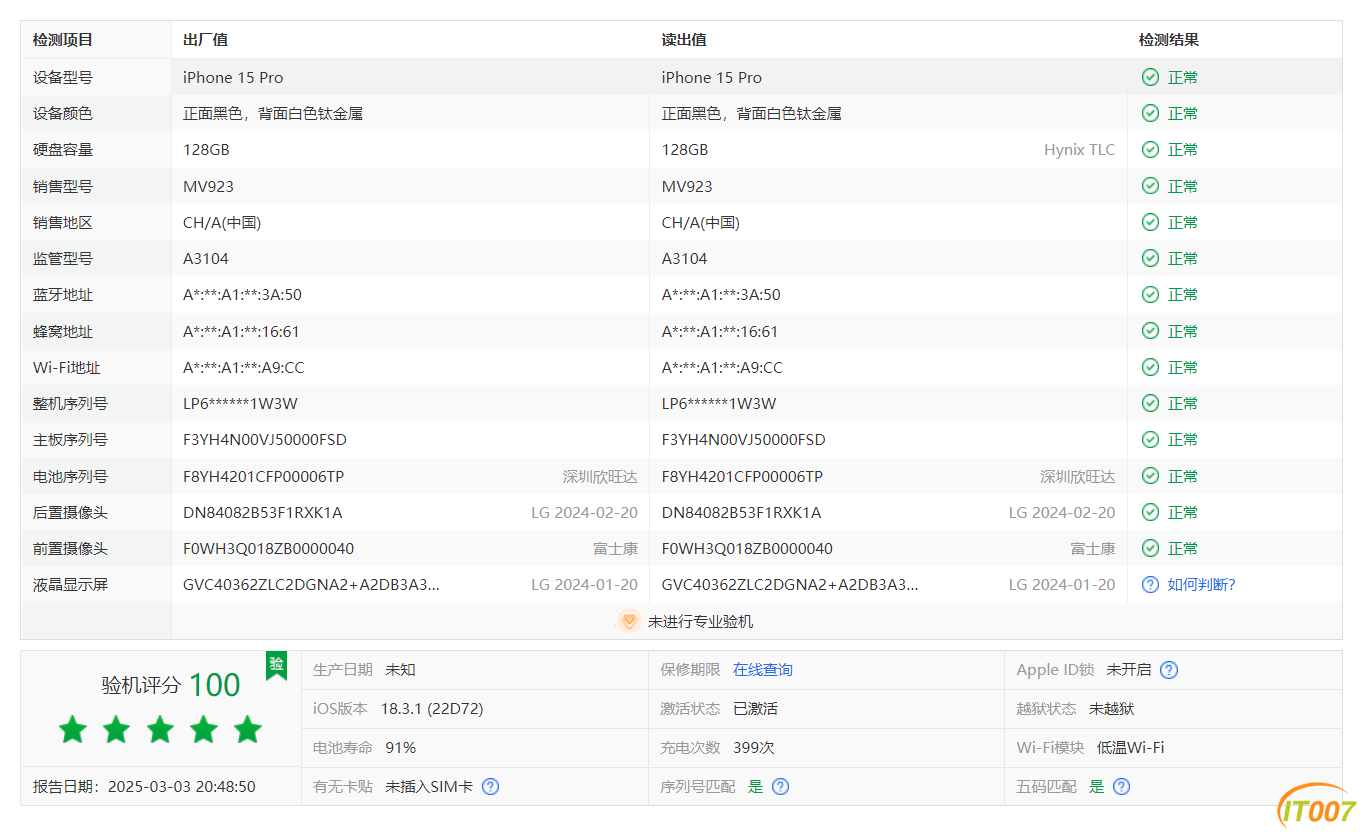Click iOS version 18.3.1 (22D72)
This screenshot has width=1362, height=834.
click(x=432, y=708)
